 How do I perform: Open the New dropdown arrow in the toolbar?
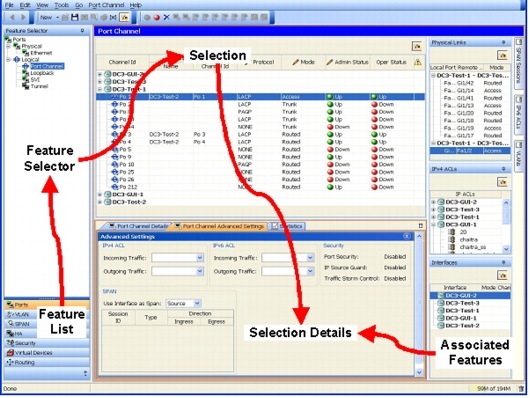tap(57, 18)
